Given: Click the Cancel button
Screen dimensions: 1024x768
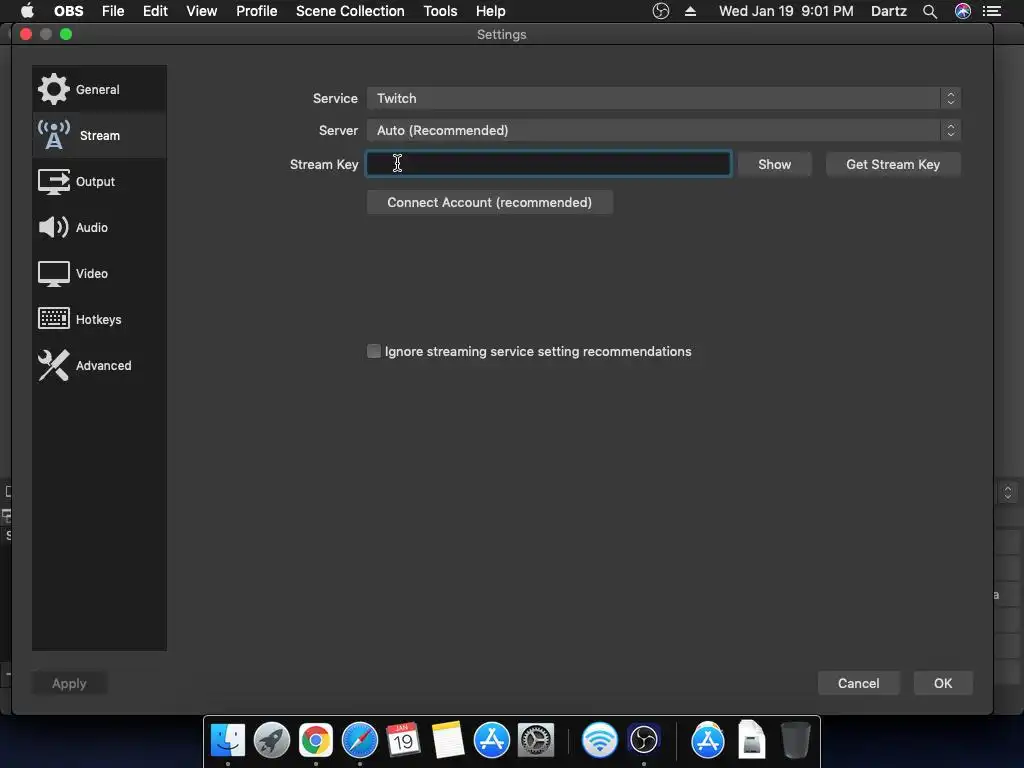Looking at the screenshot, I should coord(858,683).
